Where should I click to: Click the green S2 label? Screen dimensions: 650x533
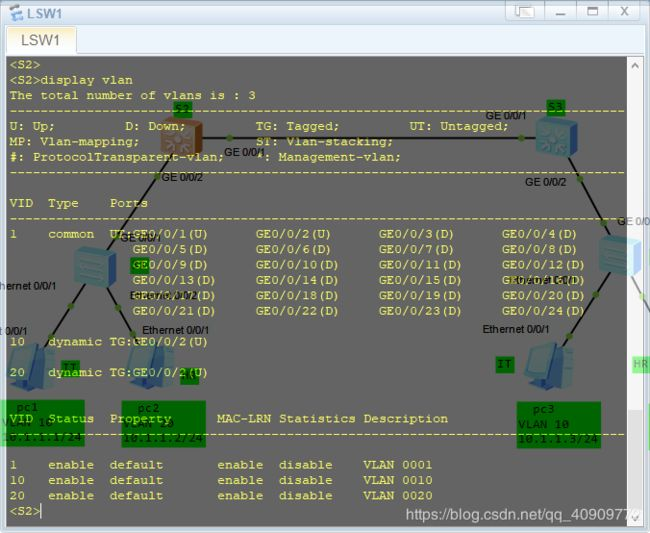coord(182,109)
